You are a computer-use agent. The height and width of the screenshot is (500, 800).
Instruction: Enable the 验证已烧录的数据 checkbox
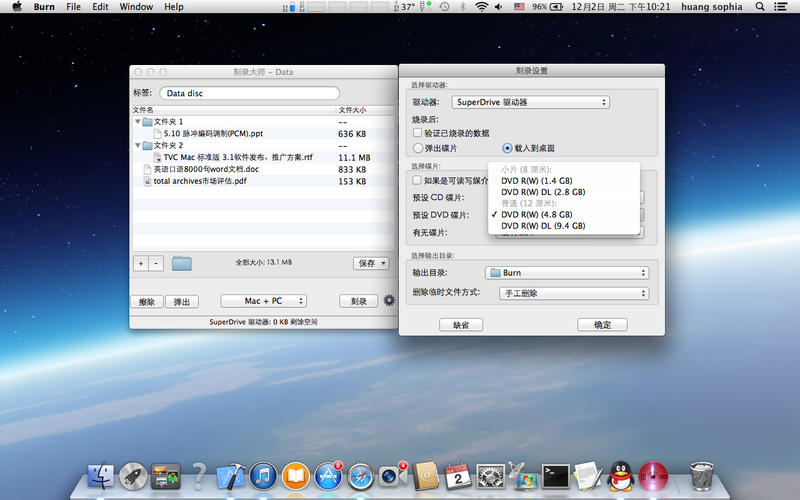point(418,132)
